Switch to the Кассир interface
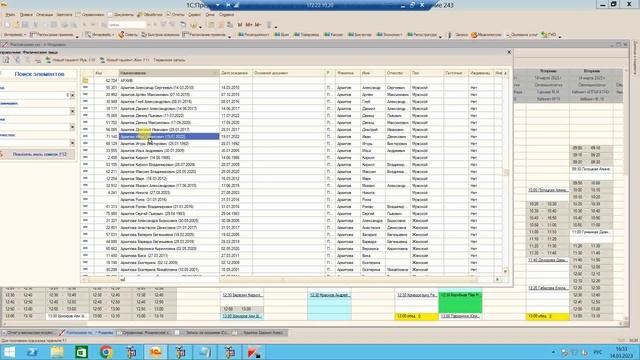The width and height of the screenshot is (640, 360). coord(333,35)
